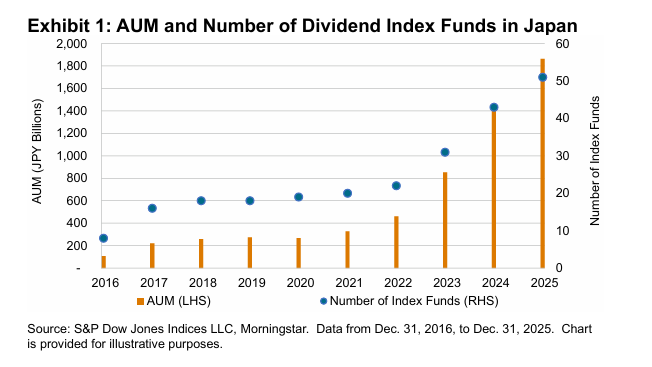Image resolution: width=652 pixels, height=367 pixels.
Task: Click the 200 left-axis value
Action: pyautogui.click(x=77, y=246)
